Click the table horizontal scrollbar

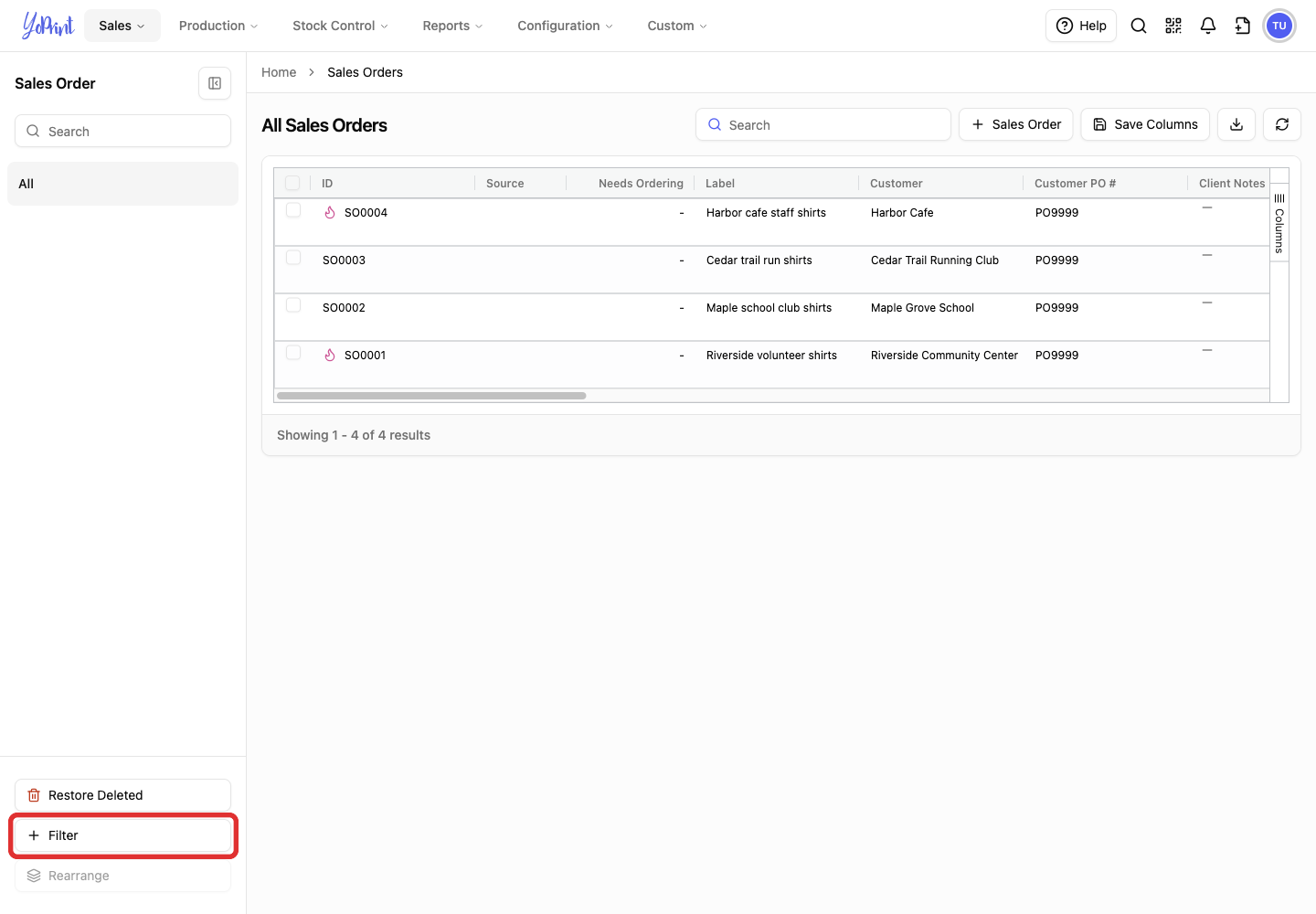431,396
